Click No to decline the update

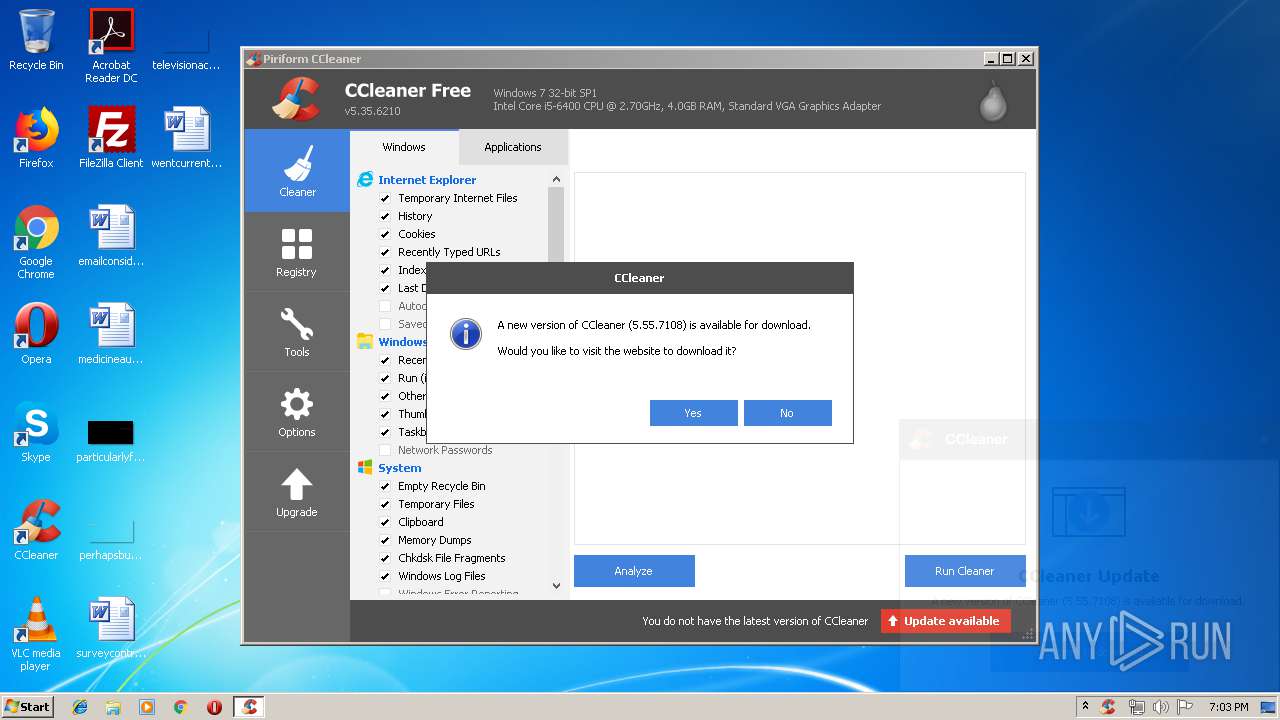787,413
